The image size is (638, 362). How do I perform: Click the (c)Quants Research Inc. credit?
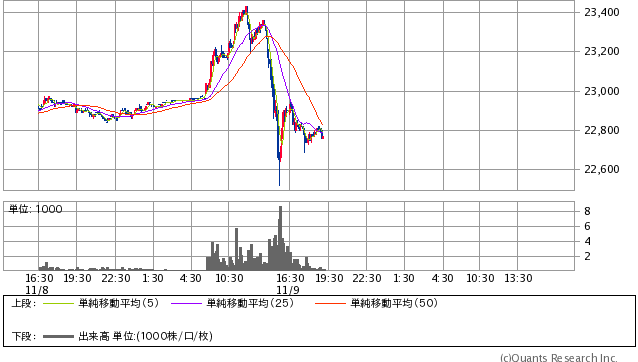coord(559,358)
